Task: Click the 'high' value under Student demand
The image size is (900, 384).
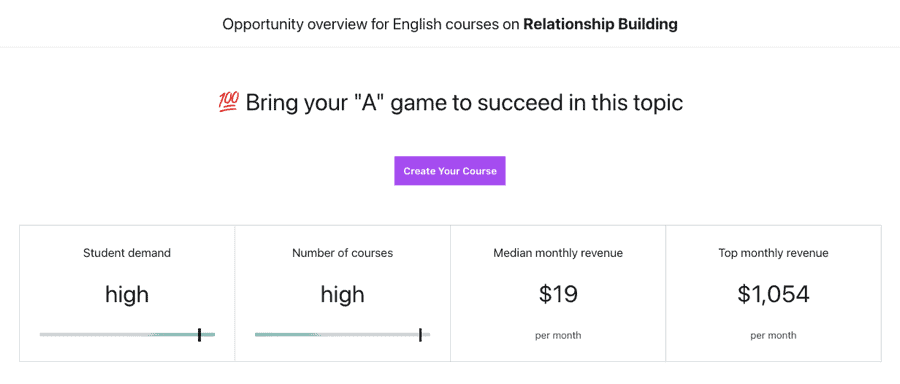Action: pos(127,294)
